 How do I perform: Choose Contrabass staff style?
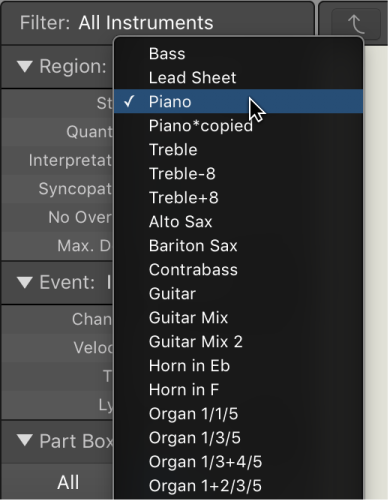coord(238,270)
